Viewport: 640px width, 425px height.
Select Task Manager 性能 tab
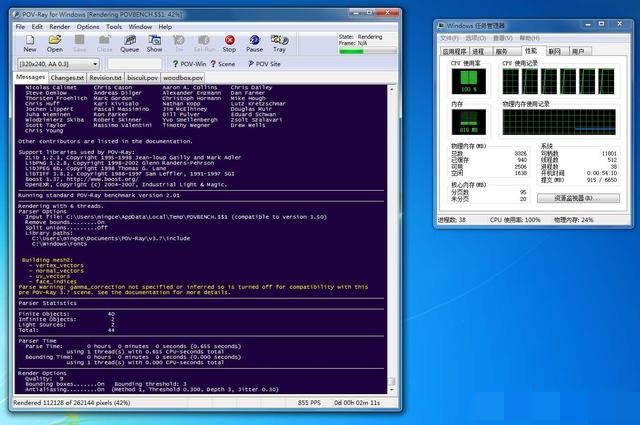531,51
